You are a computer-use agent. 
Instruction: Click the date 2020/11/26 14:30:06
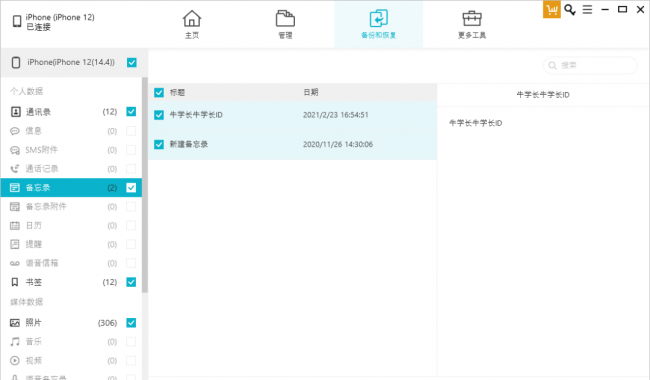click(x=338, y=144)
